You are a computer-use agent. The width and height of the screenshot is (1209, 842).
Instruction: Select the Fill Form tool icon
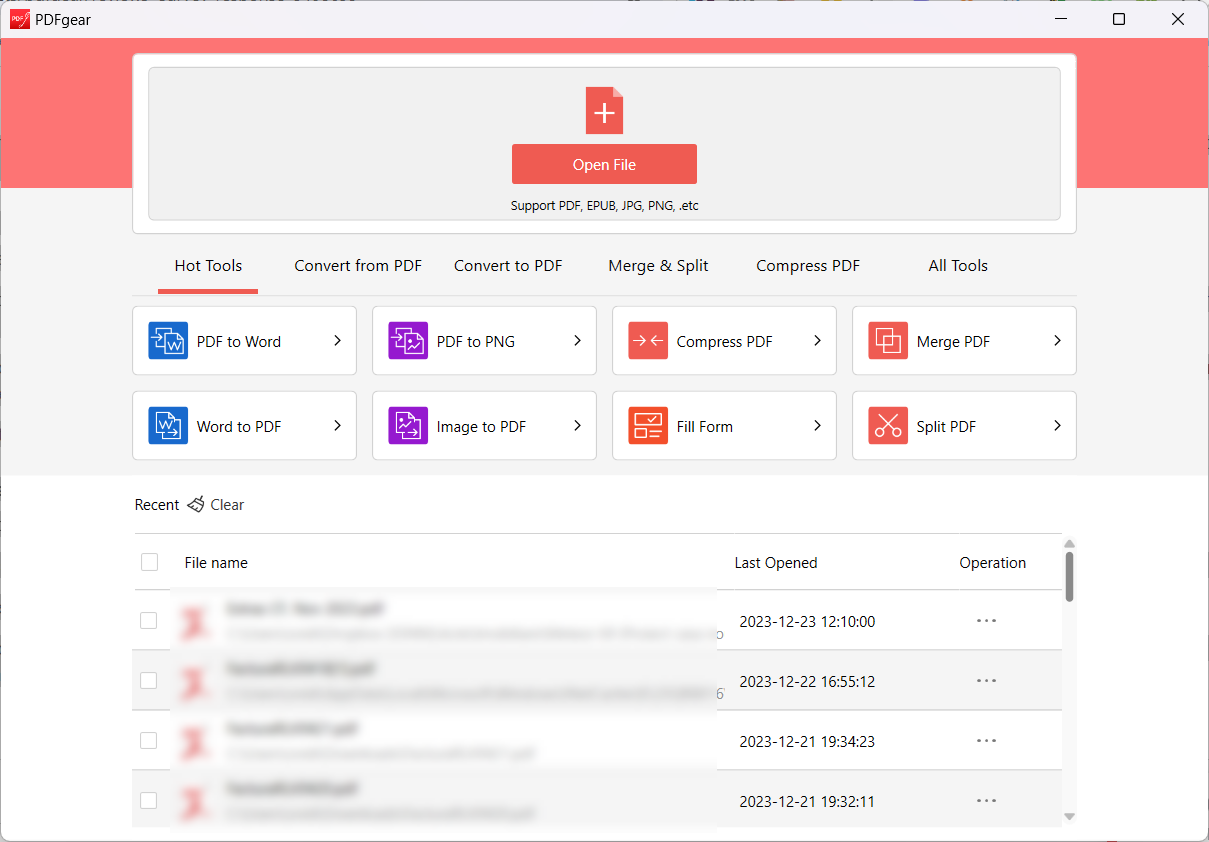point(648,425)
